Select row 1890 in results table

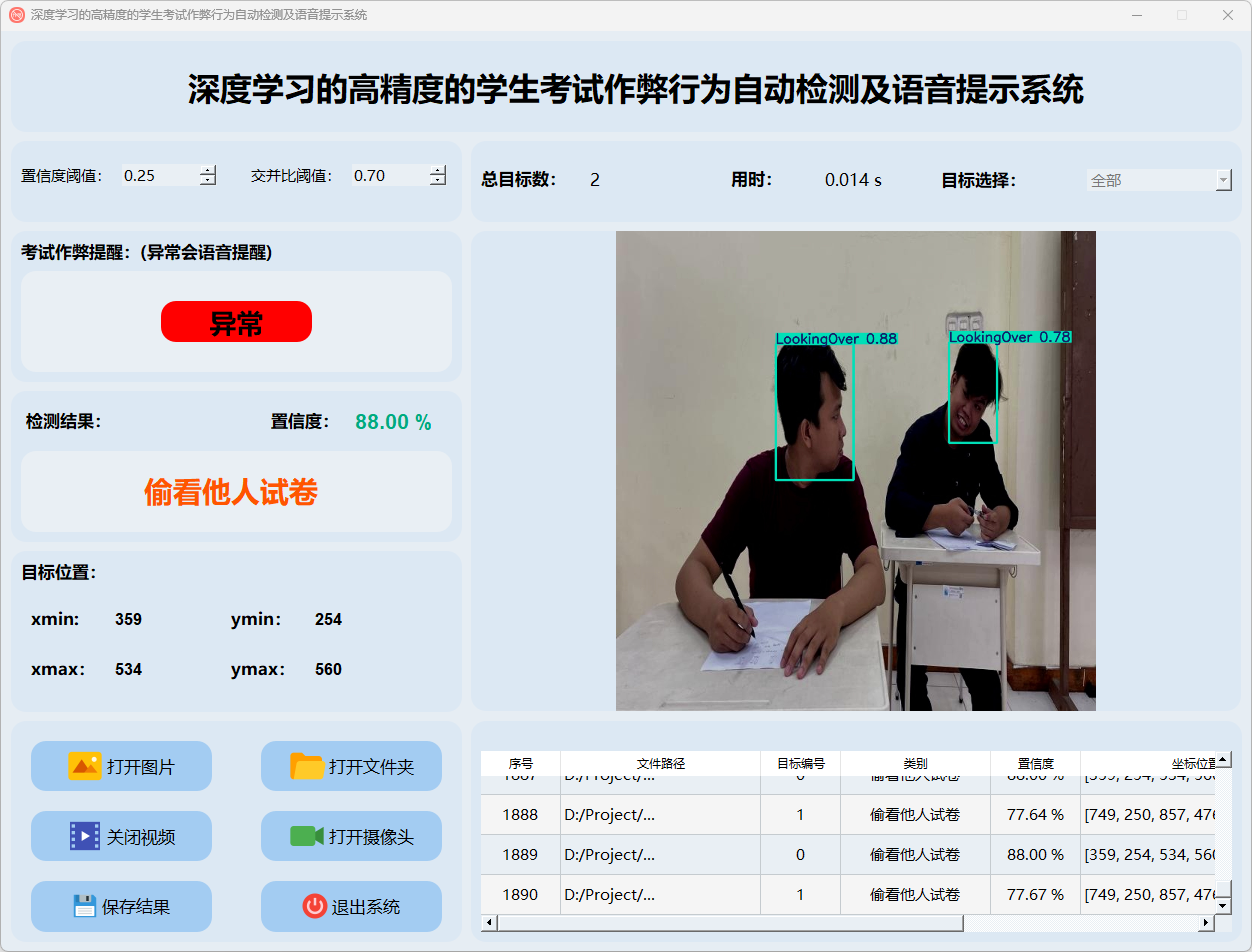coord(848,894)
